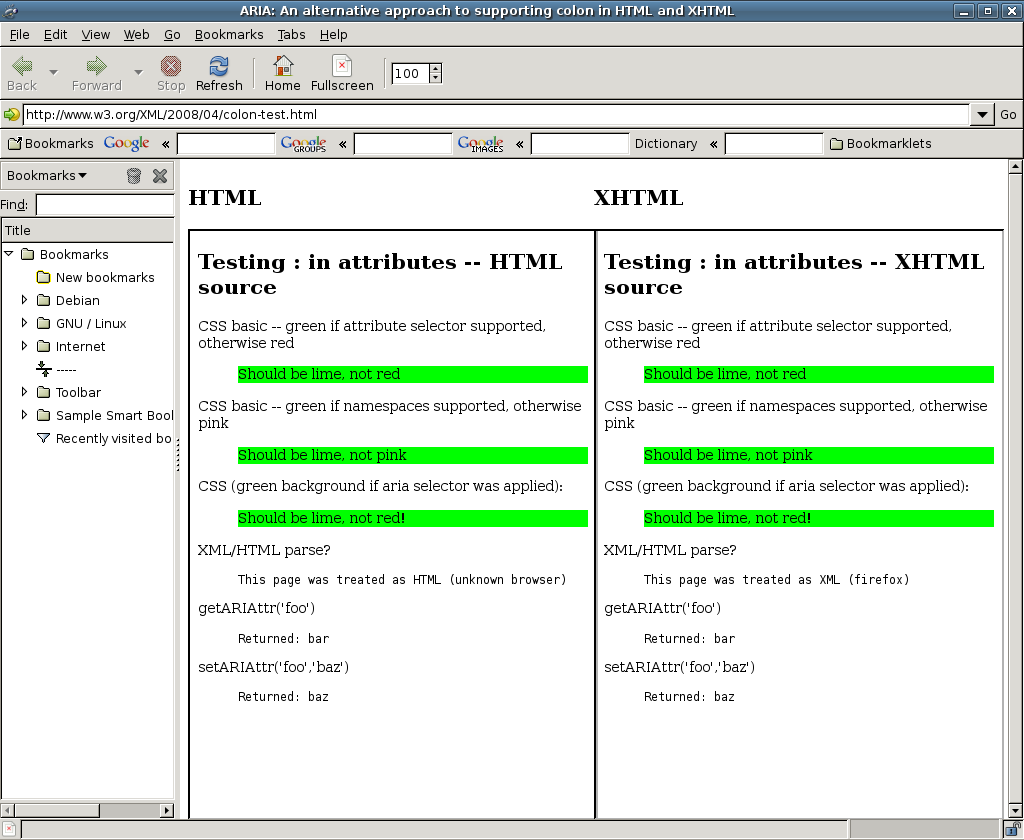Focus the Google search input field
This screenshot has width=1024, height=840.
click(x=226, y=144)
